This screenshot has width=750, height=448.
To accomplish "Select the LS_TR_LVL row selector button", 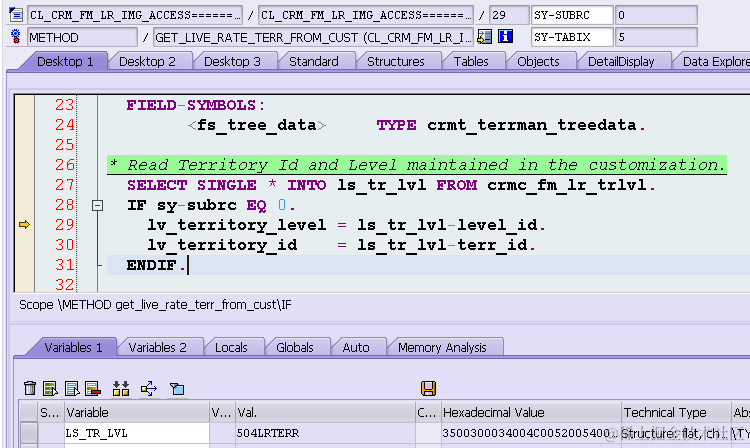I will (29, 433).
